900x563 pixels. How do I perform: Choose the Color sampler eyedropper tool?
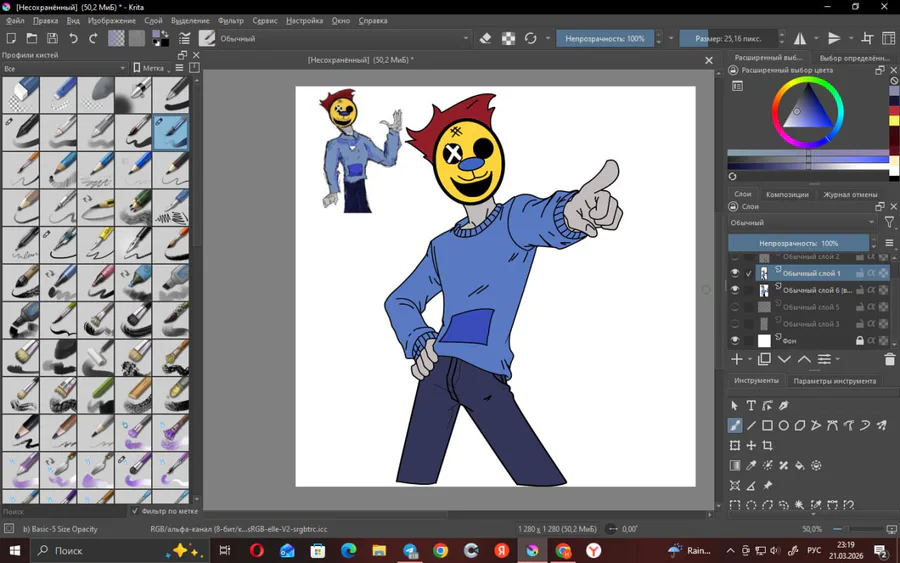pos(751,465)
